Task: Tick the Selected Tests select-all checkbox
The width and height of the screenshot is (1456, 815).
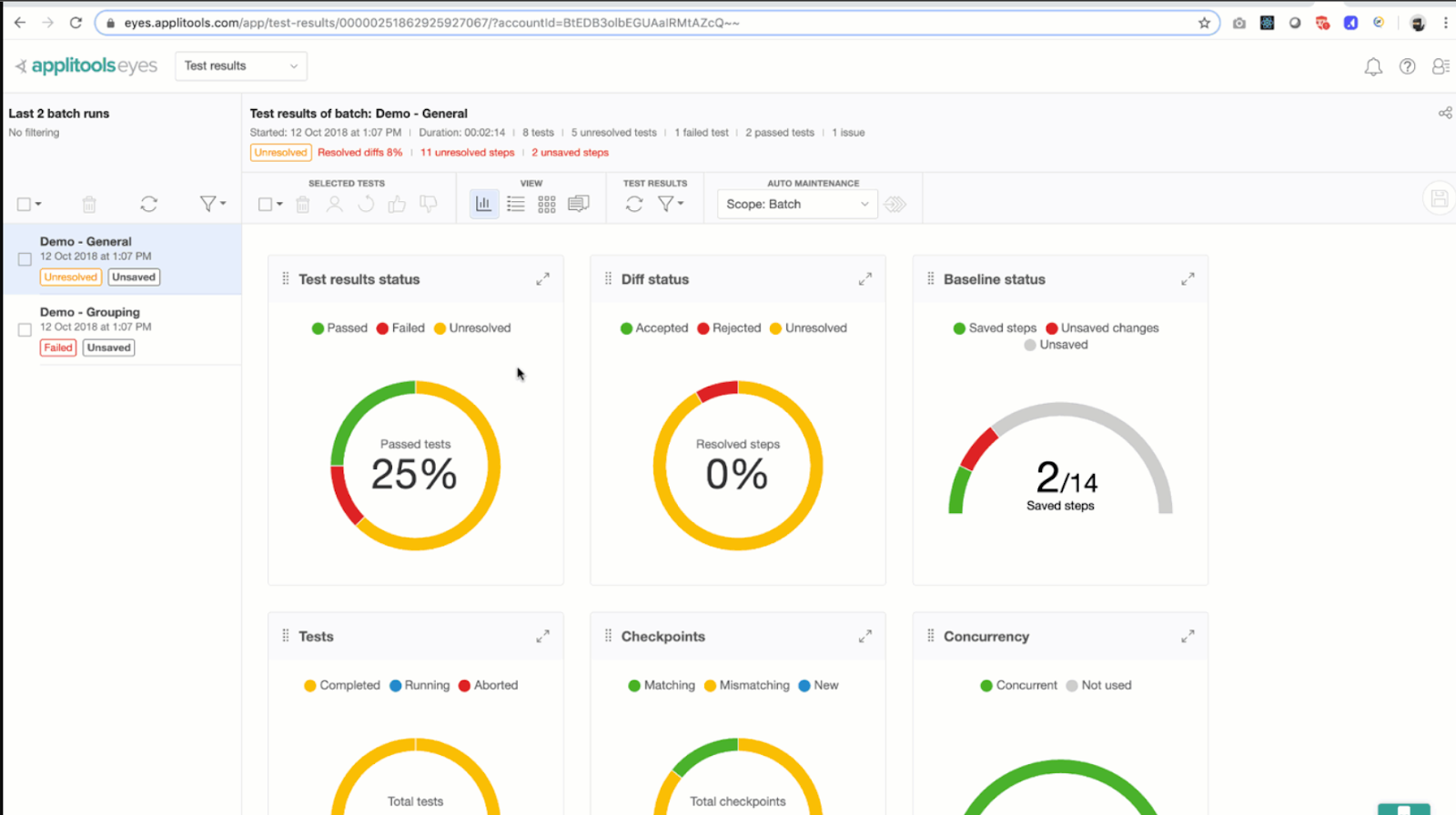Action: 265,205
